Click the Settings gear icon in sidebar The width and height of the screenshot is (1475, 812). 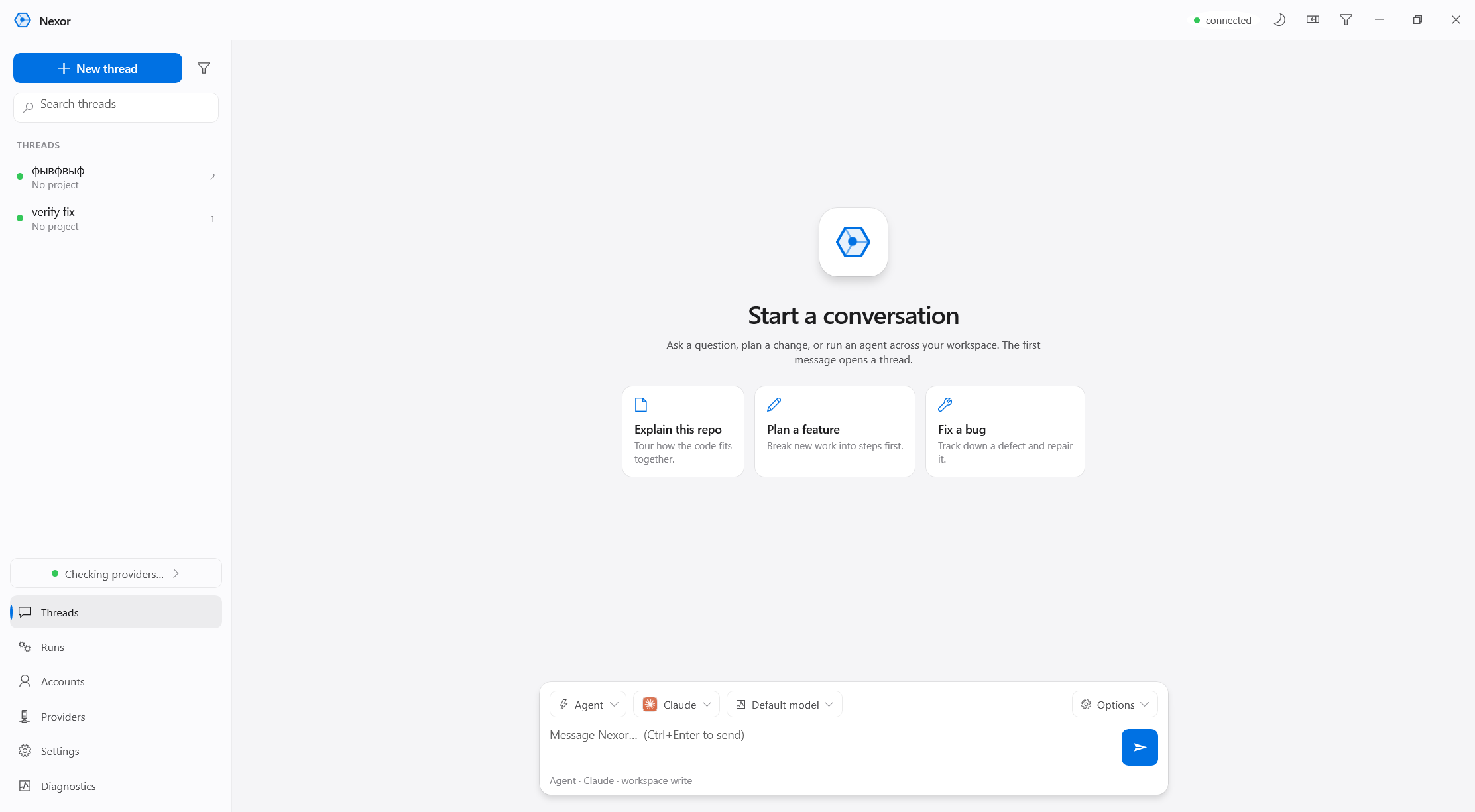point(25,751)
